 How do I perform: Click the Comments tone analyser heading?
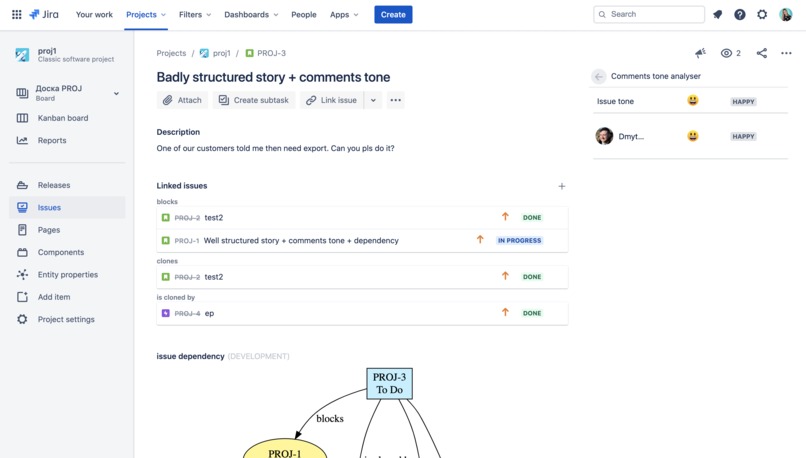(655, 76)
